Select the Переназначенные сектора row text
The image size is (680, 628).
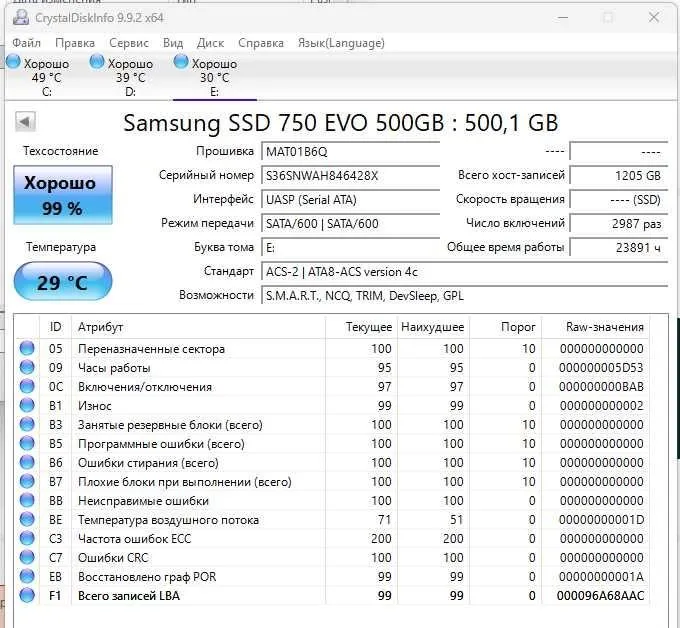click(151, 349)
